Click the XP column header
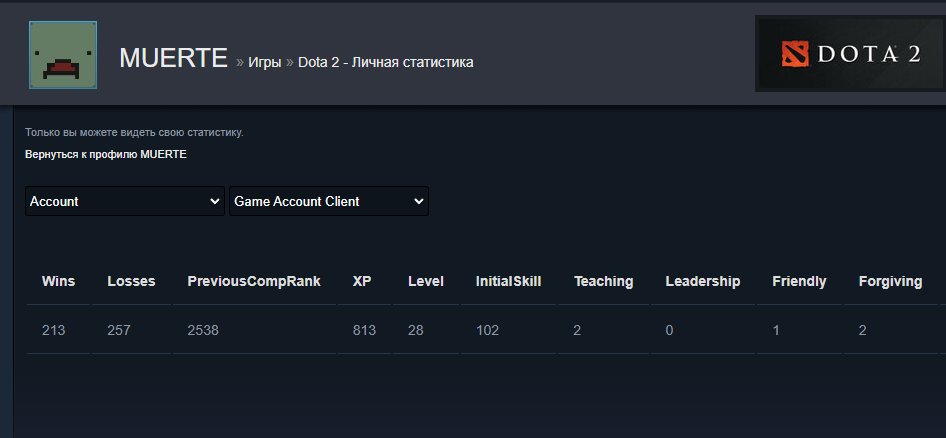Screen dimensions: 946x438 362,281
